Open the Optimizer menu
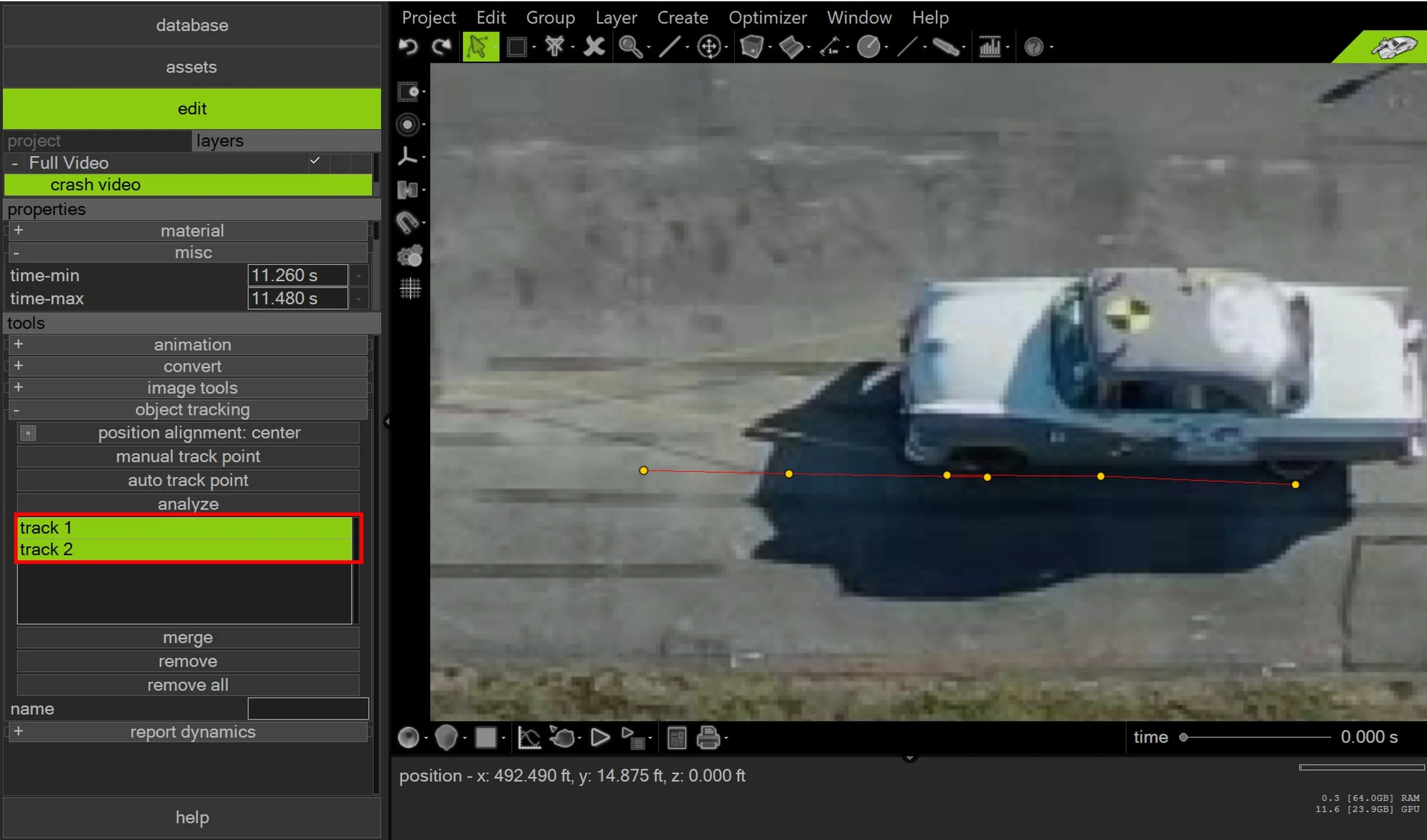Screen dimensions: 1427x840 pos(767,18)
